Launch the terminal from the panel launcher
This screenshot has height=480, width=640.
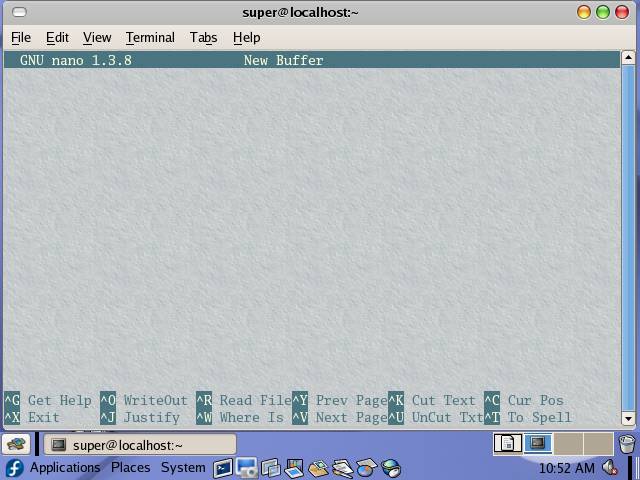pyautogui.click(x=223, y=468)
